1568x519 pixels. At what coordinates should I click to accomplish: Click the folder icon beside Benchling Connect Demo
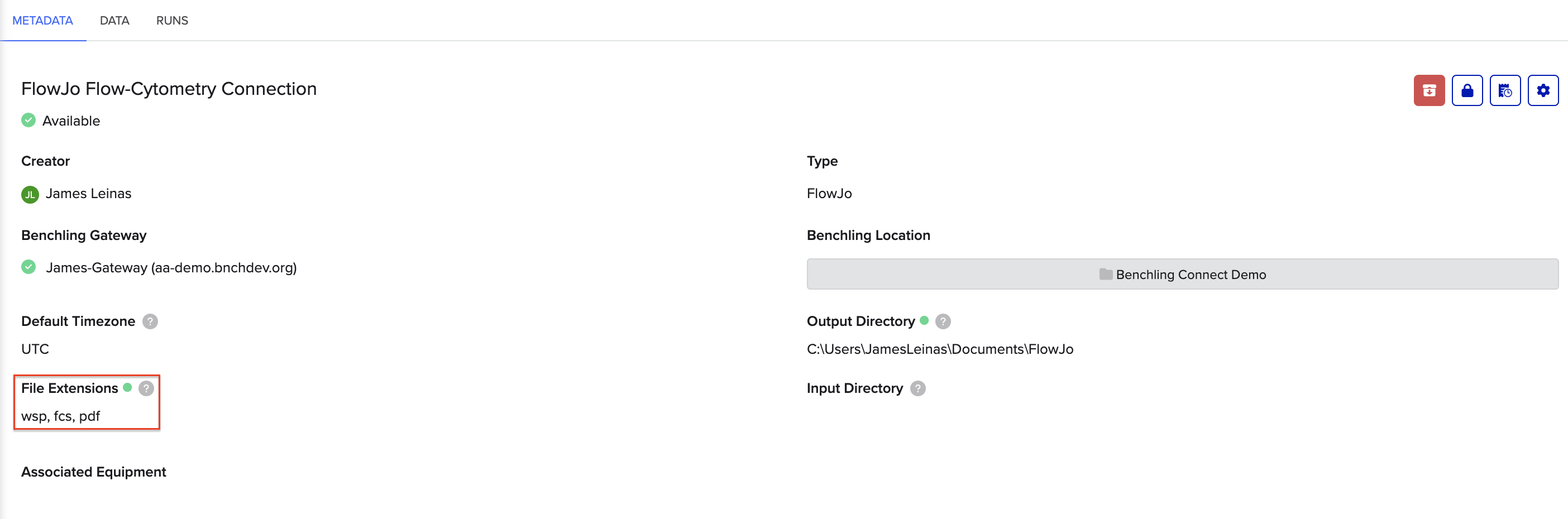[1105, 274]
